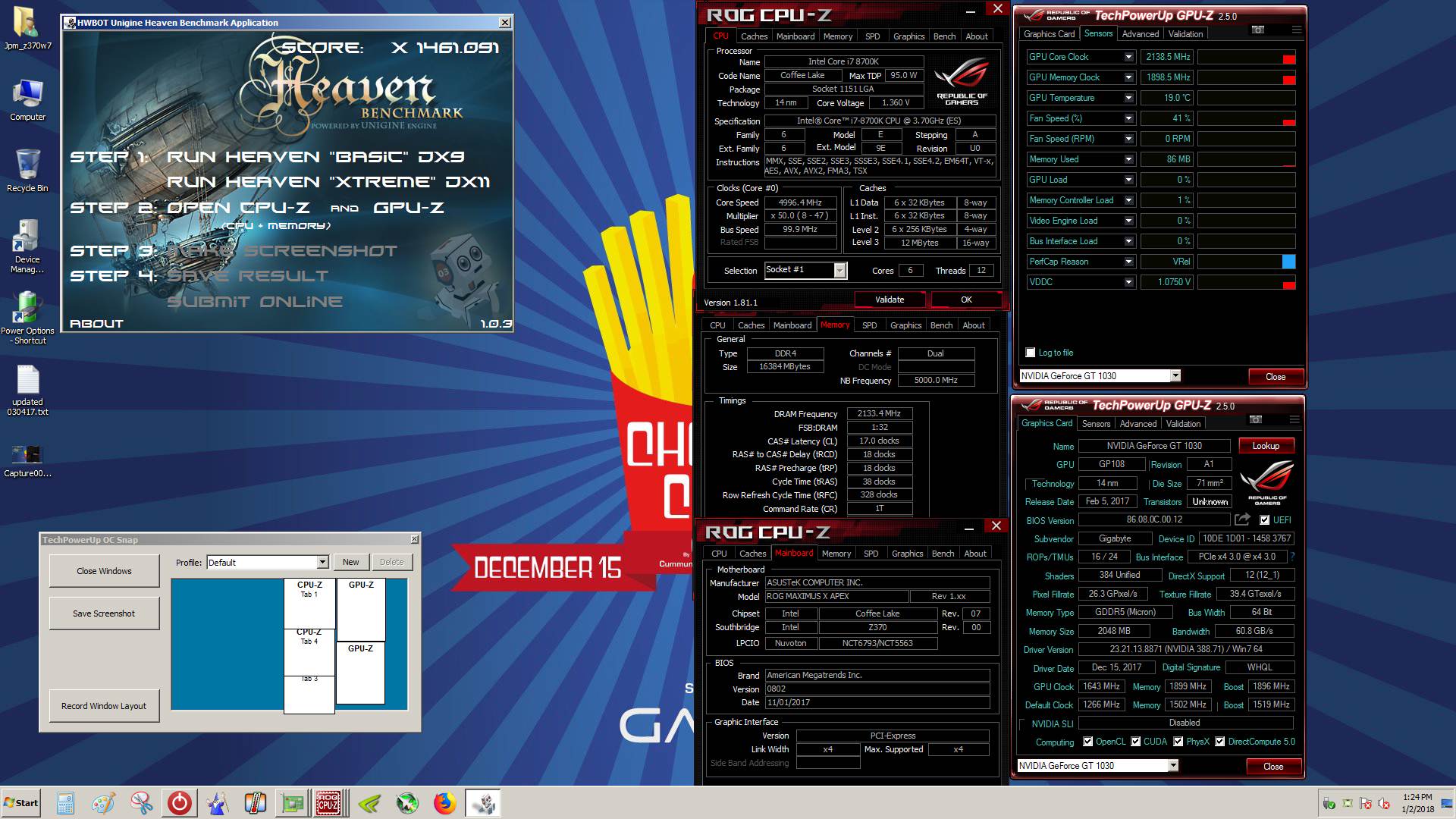The image size is (1456, 819).
Task: Switch to Advanced tab in GPU-Z Sensors window
Action: pyautogui.click(x=1141, y=34)
